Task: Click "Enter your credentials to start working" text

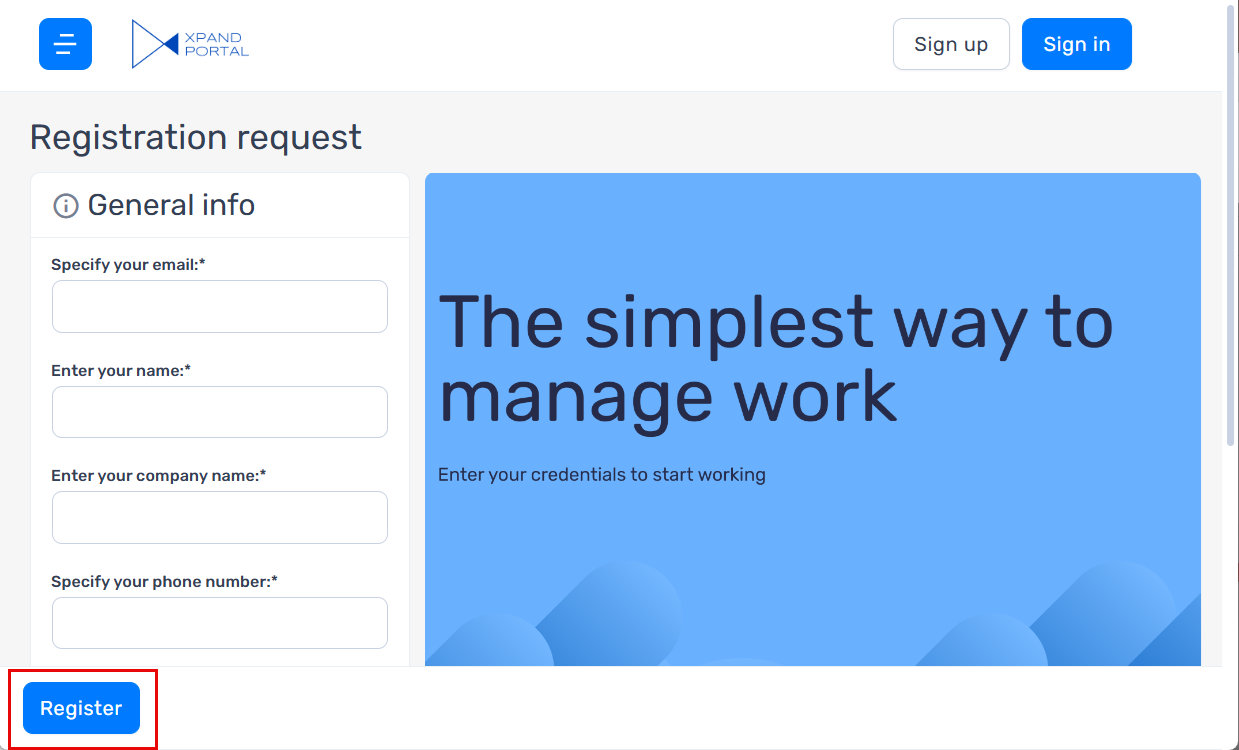Action: pos(601,474)
